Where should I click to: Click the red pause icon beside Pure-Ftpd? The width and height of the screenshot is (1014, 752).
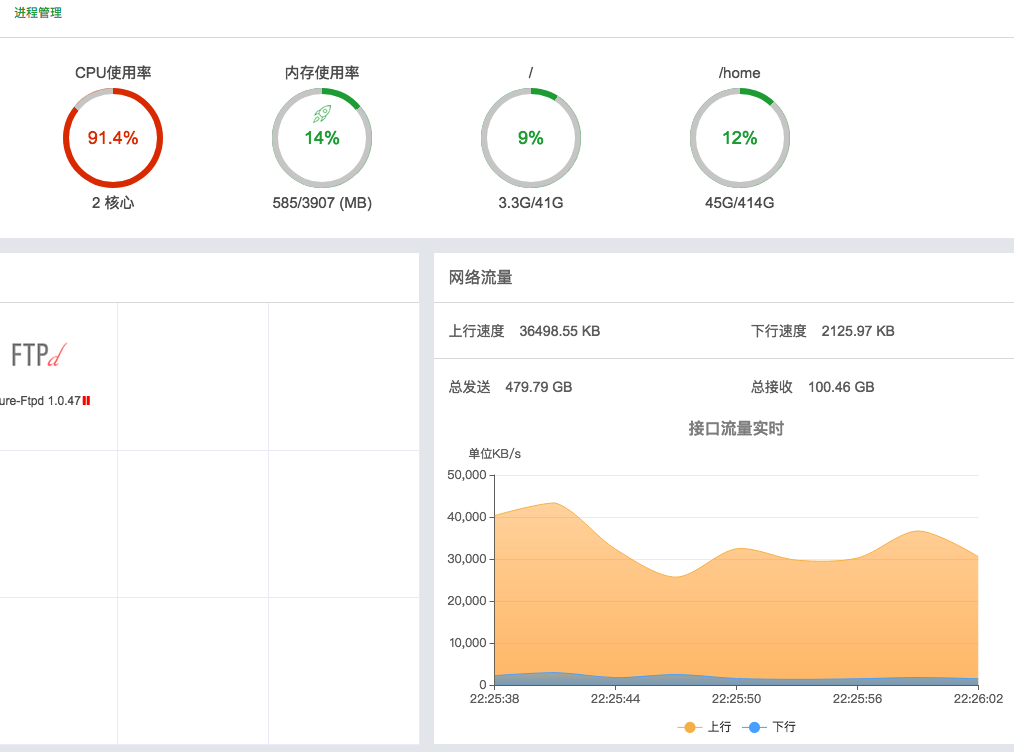point(87,401)
